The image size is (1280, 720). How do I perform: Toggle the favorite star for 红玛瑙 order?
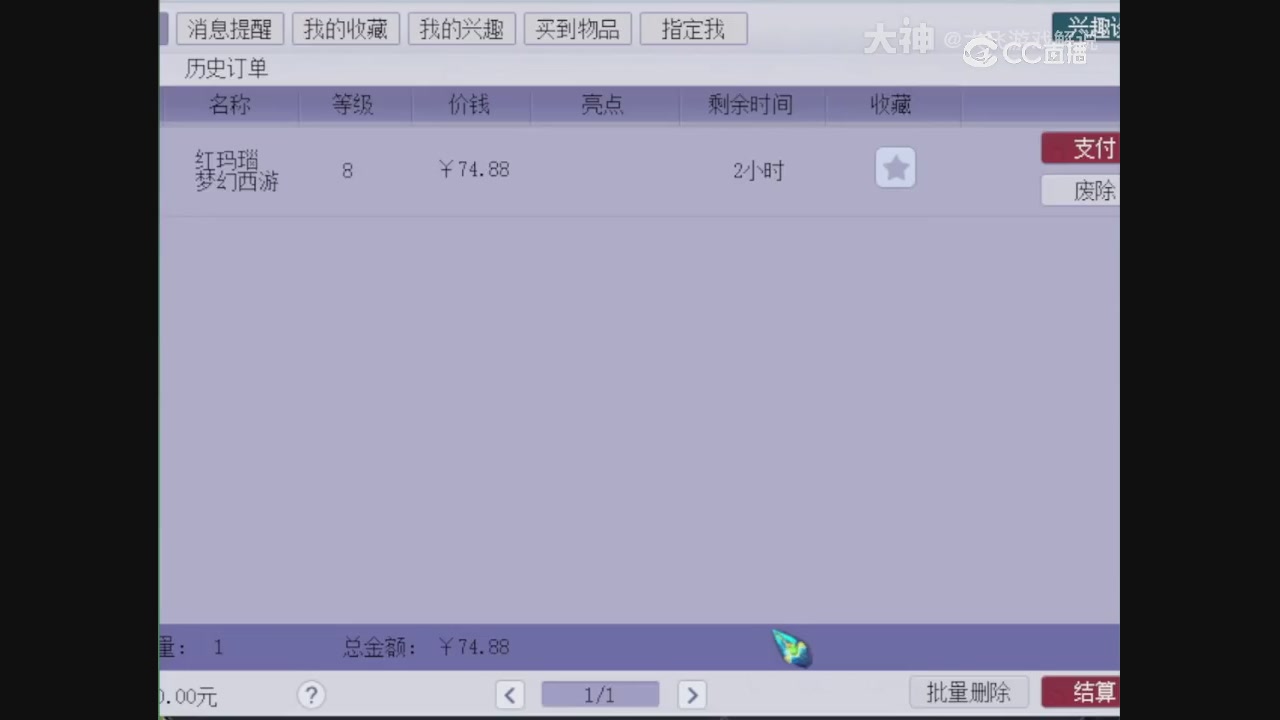tap(895, 168)
